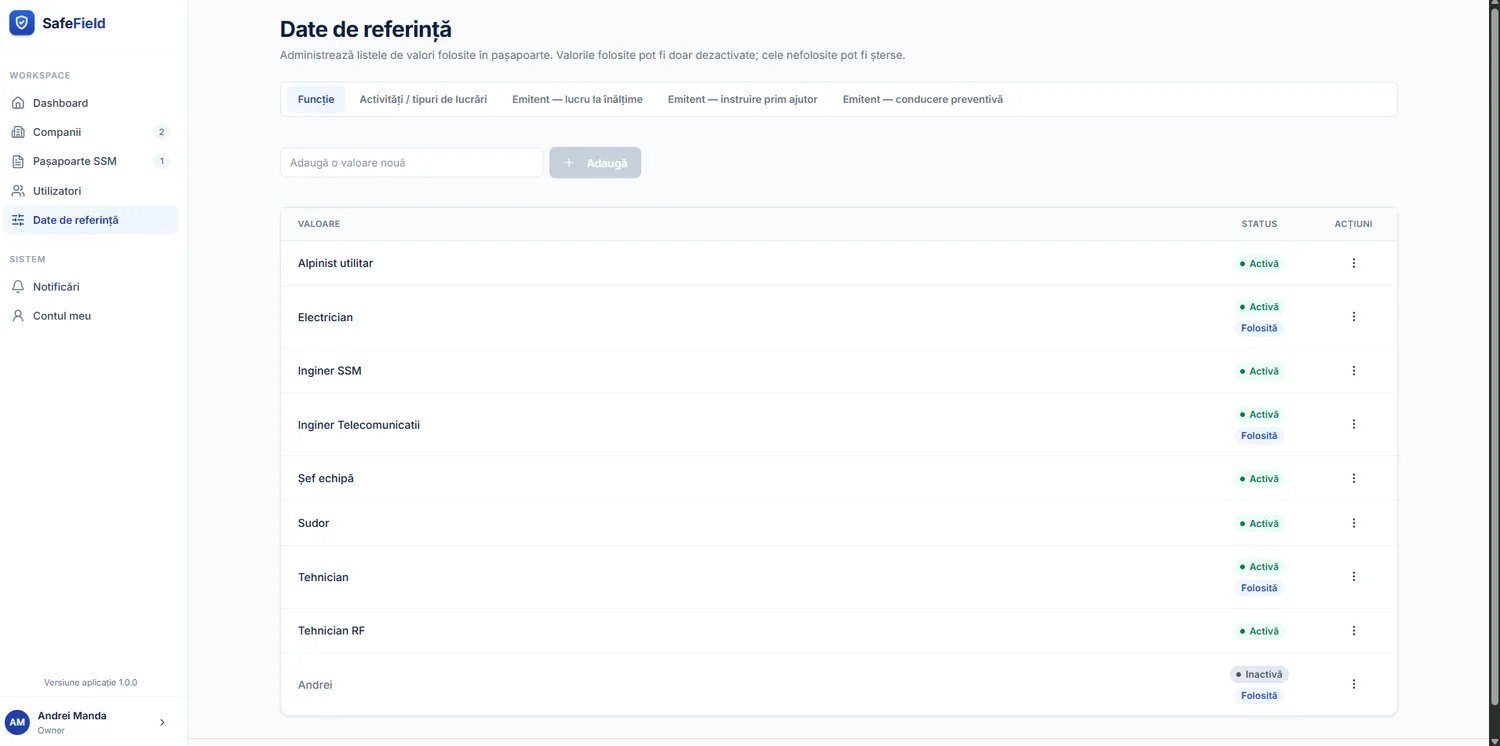1500x746 pixels.
Task: Click the STATUS column header
Action: pos(1259,224)
